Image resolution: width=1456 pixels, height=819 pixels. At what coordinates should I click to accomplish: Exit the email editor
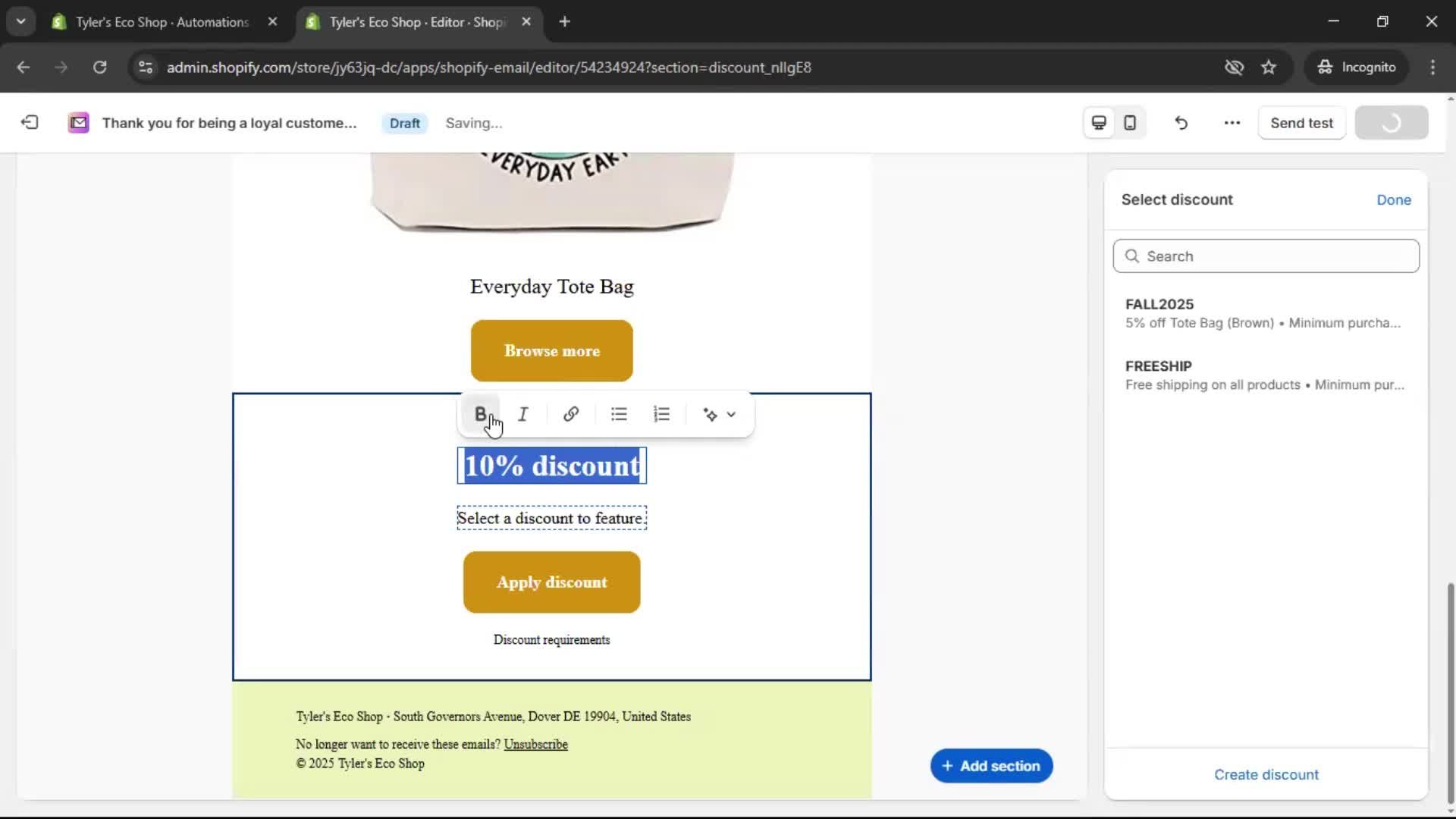click(x=29, y=122)
